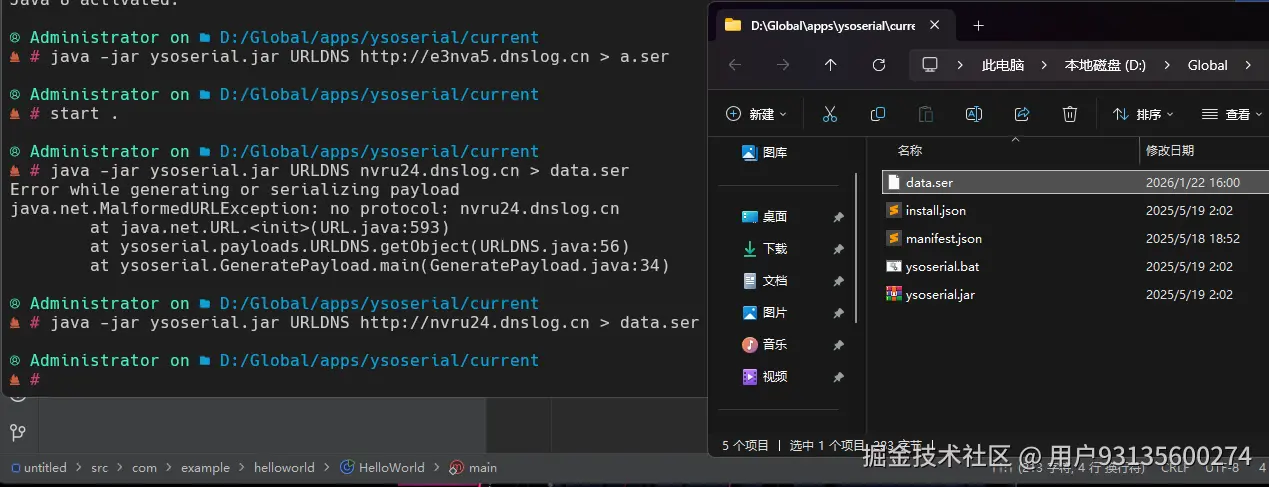Screen dimensions: 1269x487
Task: Open the 查看 view dropdown
Action: click(1232, 114)
